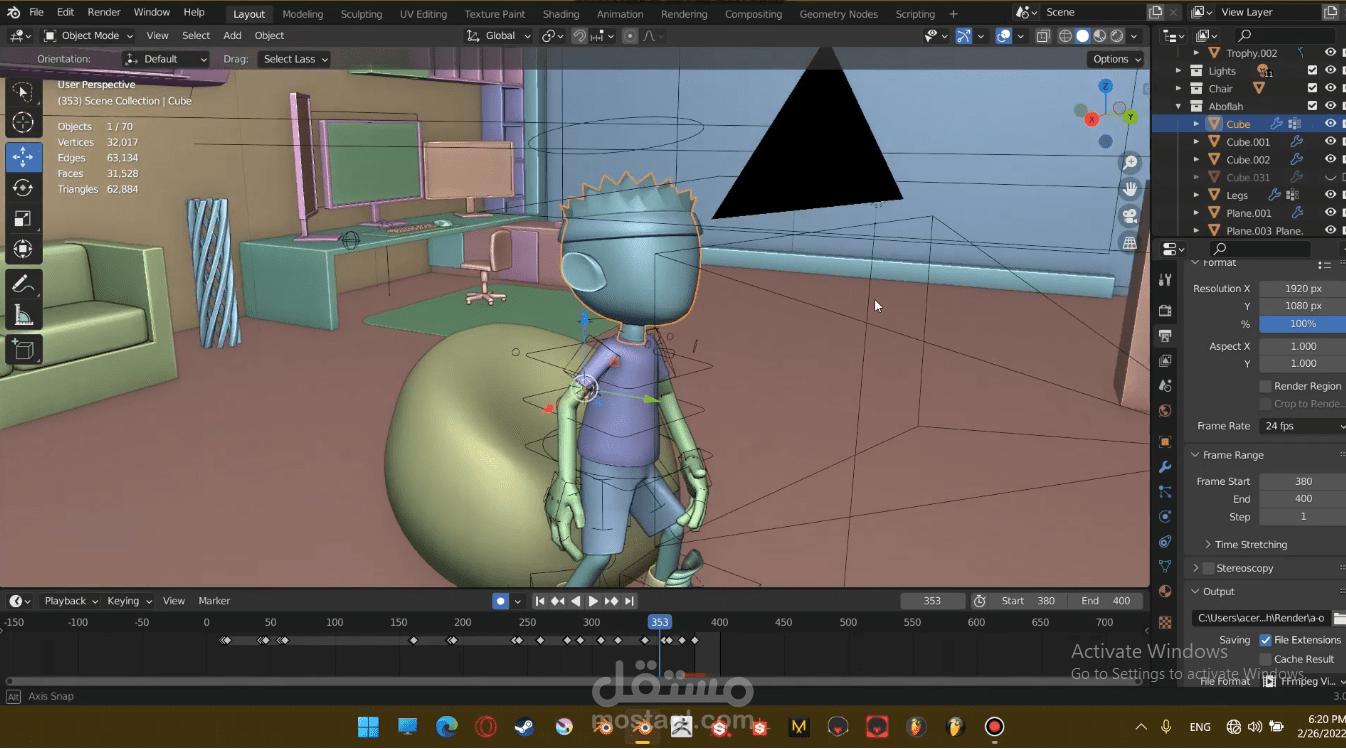This screenshot has width=1346, height=749.
Task: Hide Cube.001 in the outliner
Action: tap(1330, 142)
